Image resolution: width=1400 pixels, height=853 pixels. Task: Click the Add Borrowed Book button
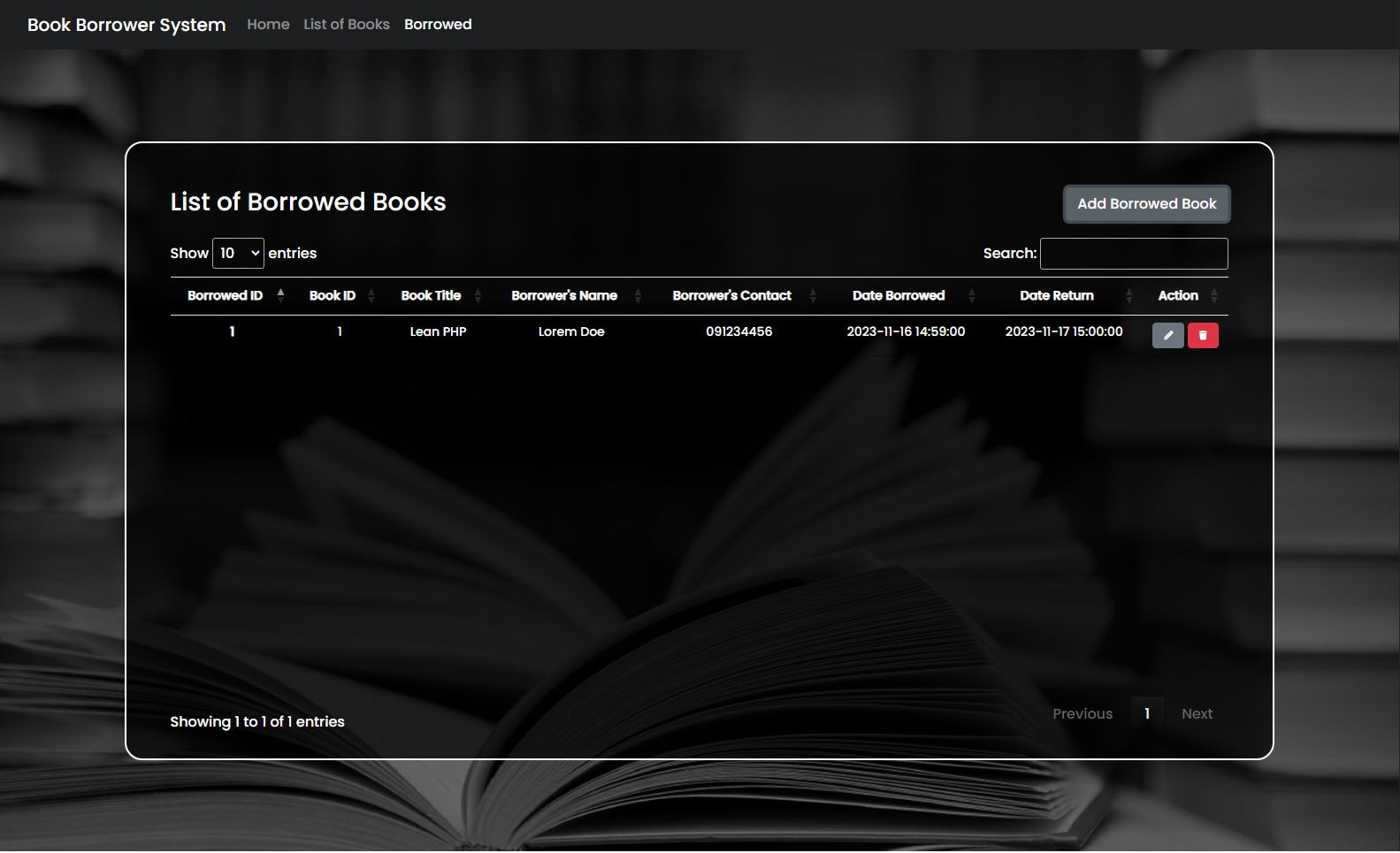[1146, 204]
